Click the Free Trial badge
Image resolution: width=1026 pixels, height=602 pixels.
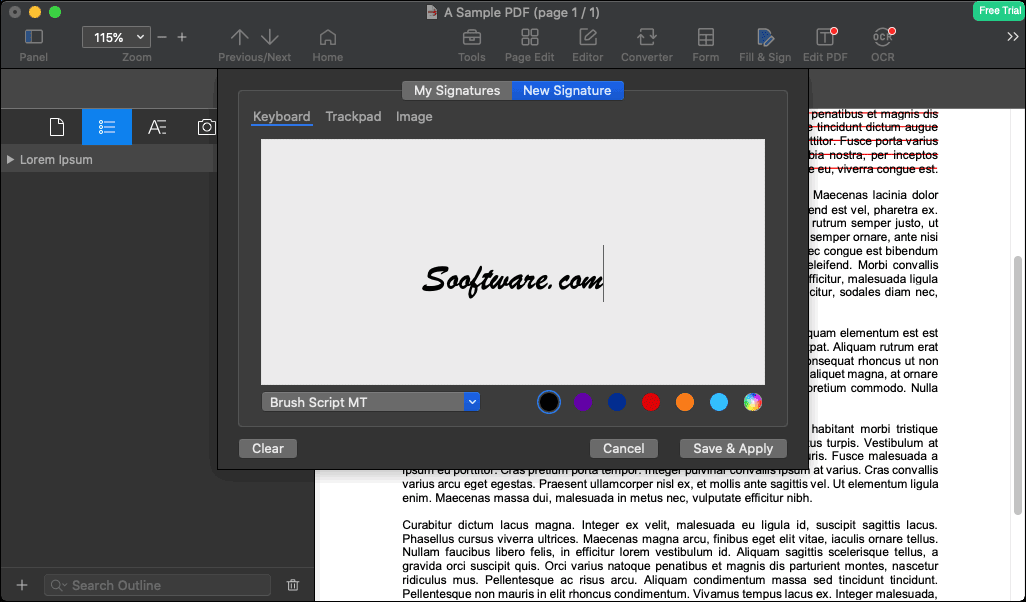pyautogui.click(x=999, y=10)
